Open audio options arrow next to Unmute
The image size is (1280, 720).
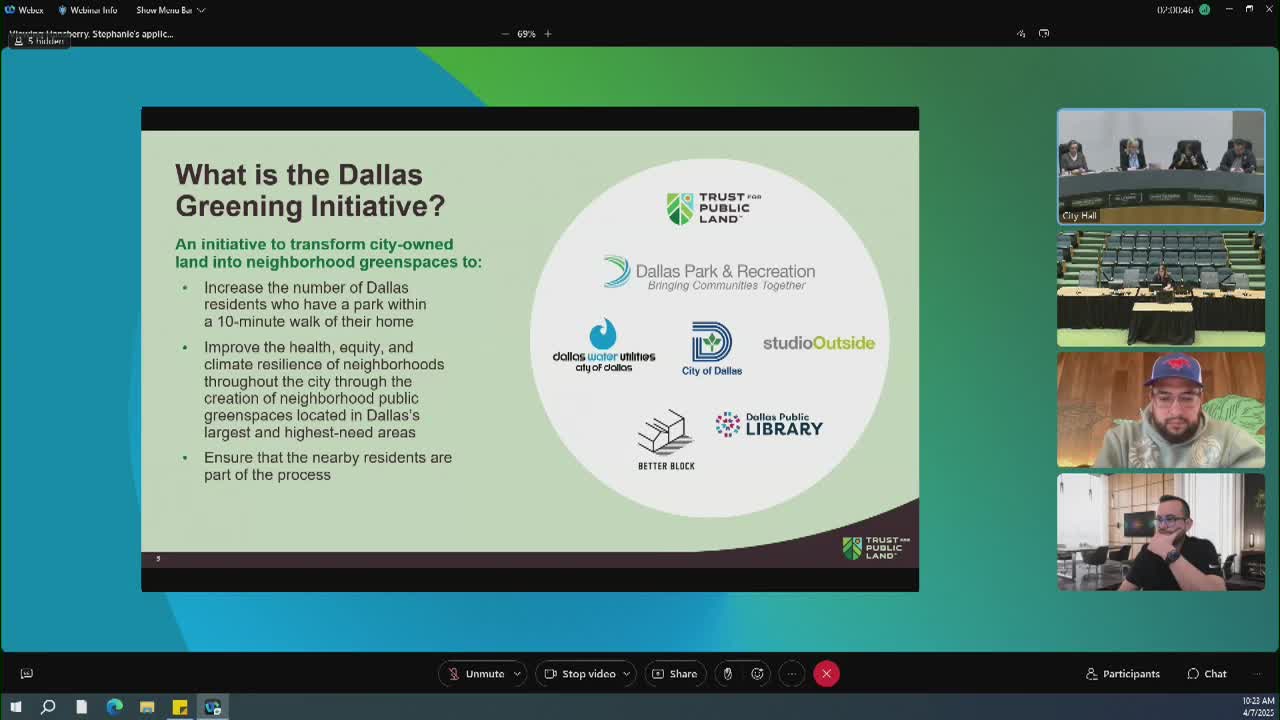(x=517, y=674)
